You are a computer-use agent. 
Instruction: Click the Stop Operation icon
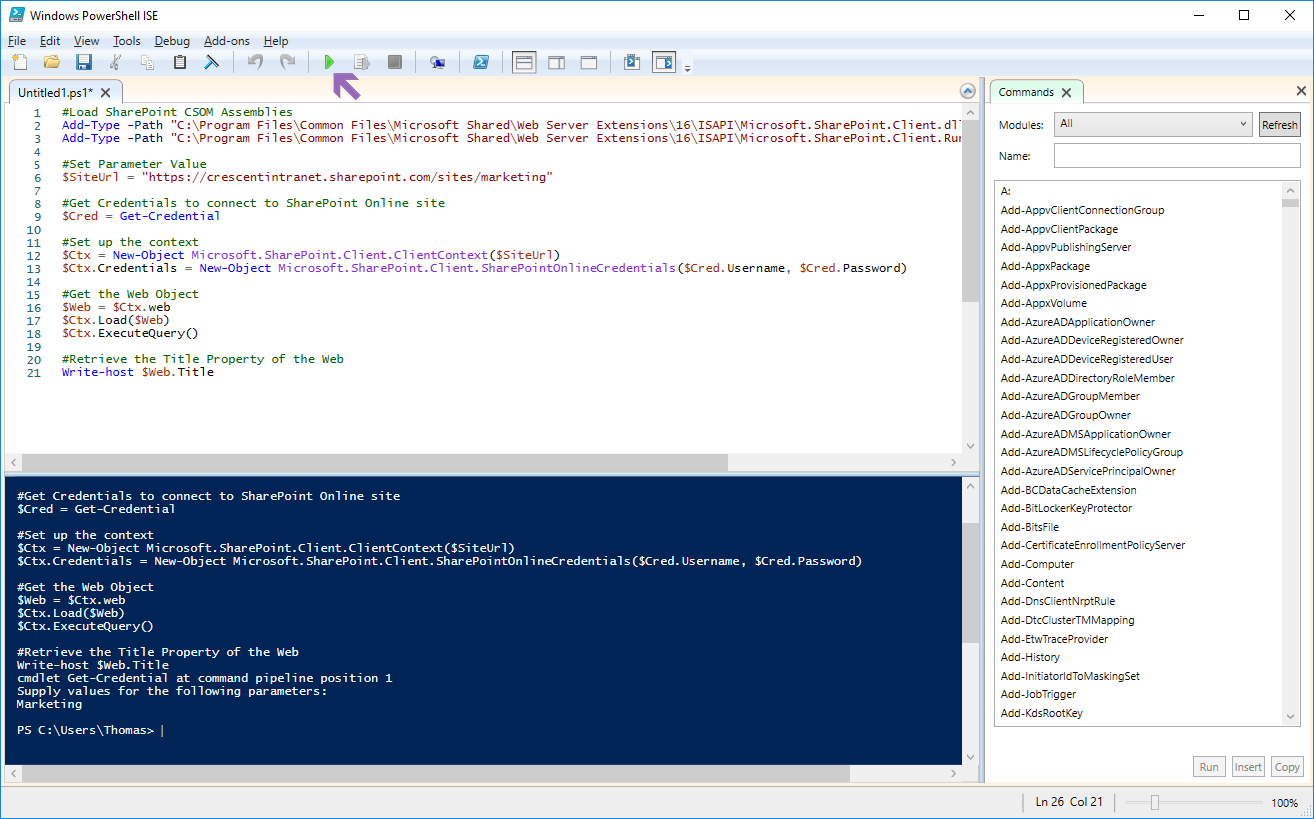(394, 61)
